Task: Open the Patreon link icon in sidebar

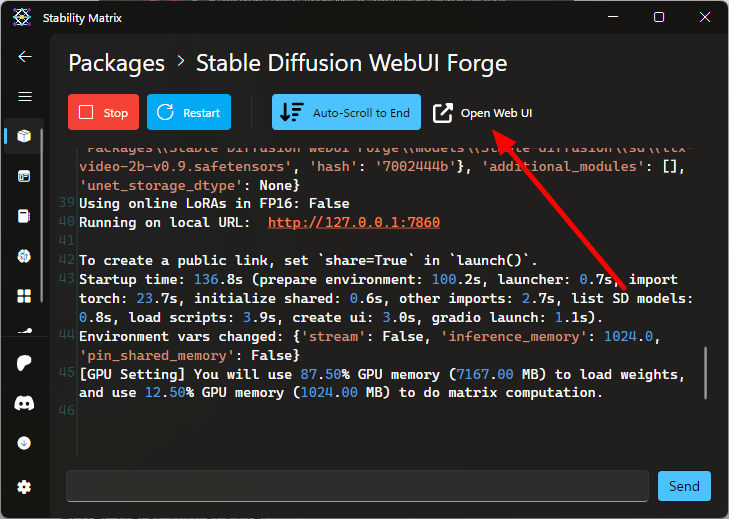Action: click(x=24, y=363)
